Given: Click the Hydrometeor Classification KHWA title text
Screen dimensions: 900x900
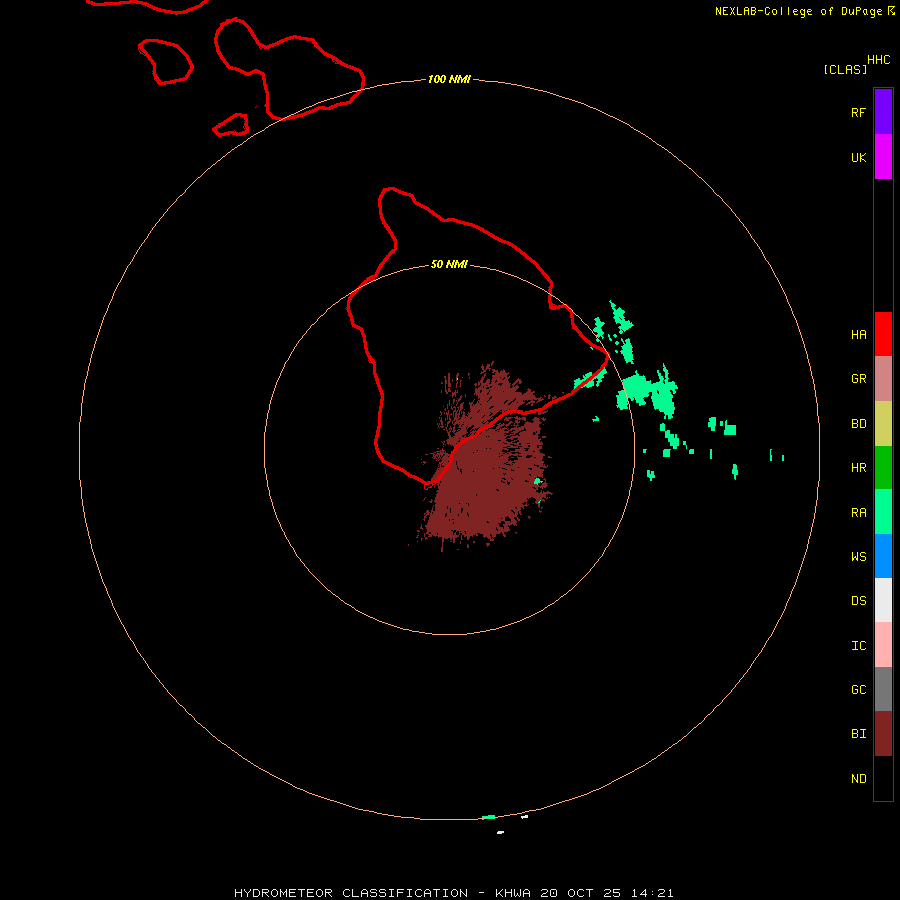Looking at the screenshot, I should [453, 893].
